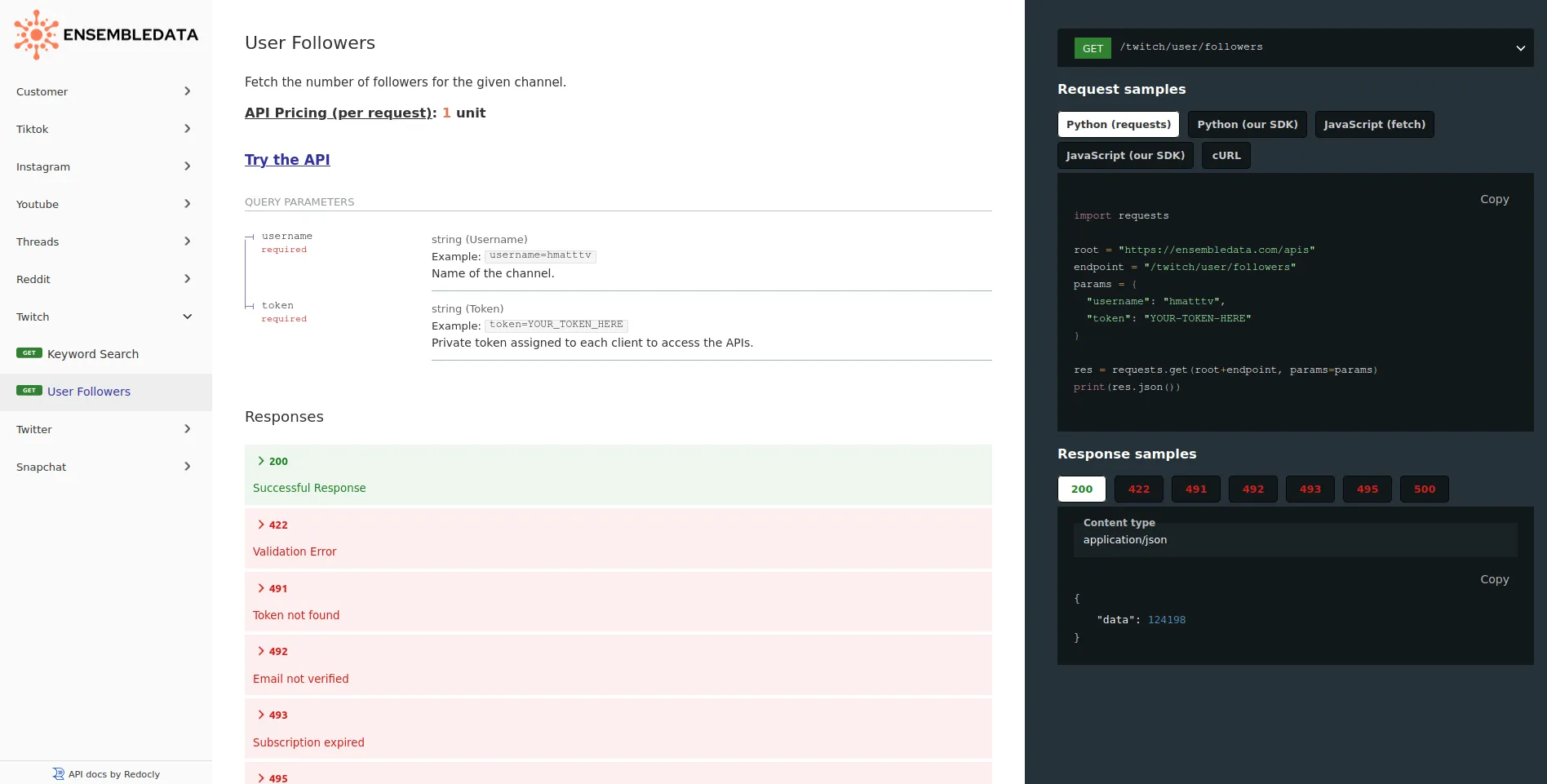This screenshot has width=1547, height=784.
Task: Open API docs by Redocly link
Action: click(106, 774)
